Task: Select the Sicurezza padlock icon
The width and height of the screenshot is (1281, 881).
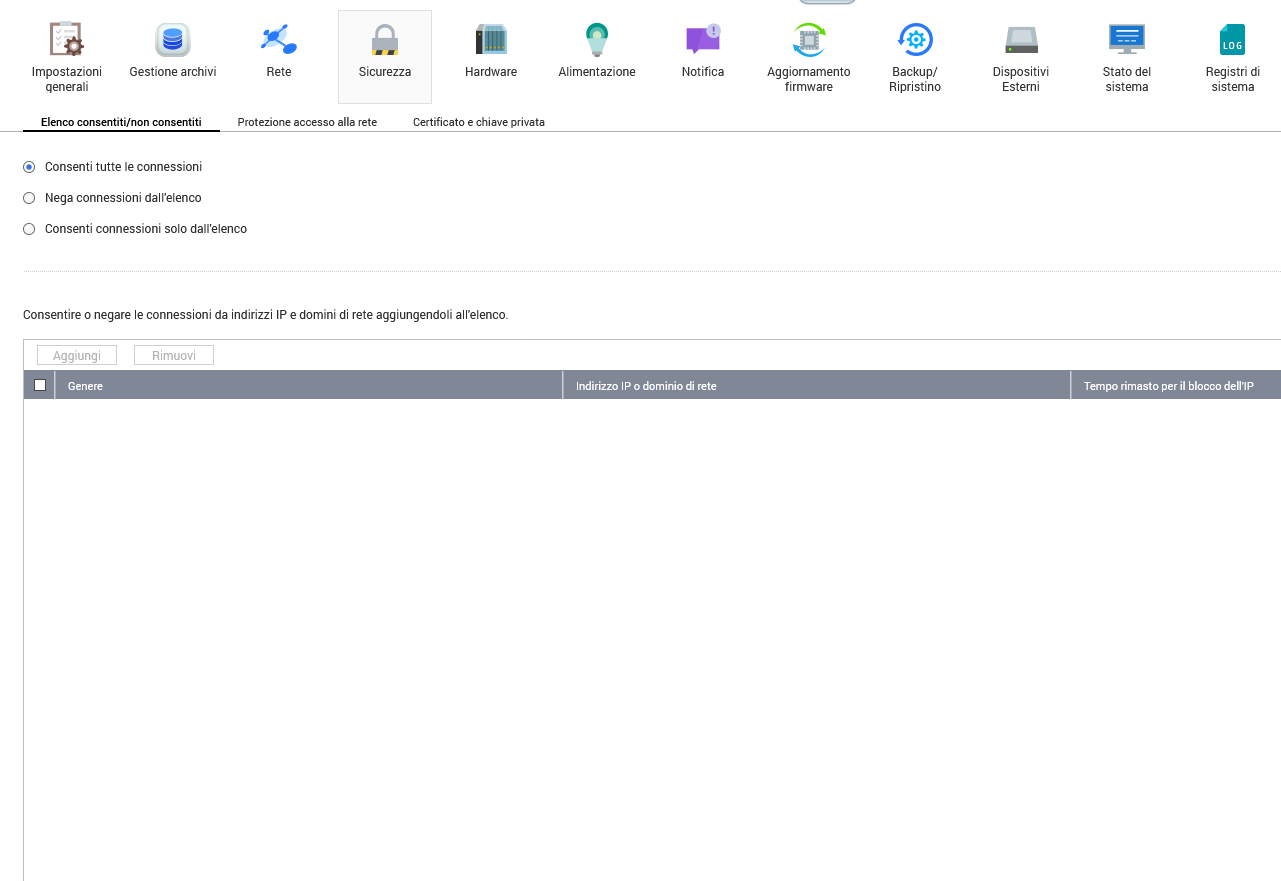Action: coord(385,40)
